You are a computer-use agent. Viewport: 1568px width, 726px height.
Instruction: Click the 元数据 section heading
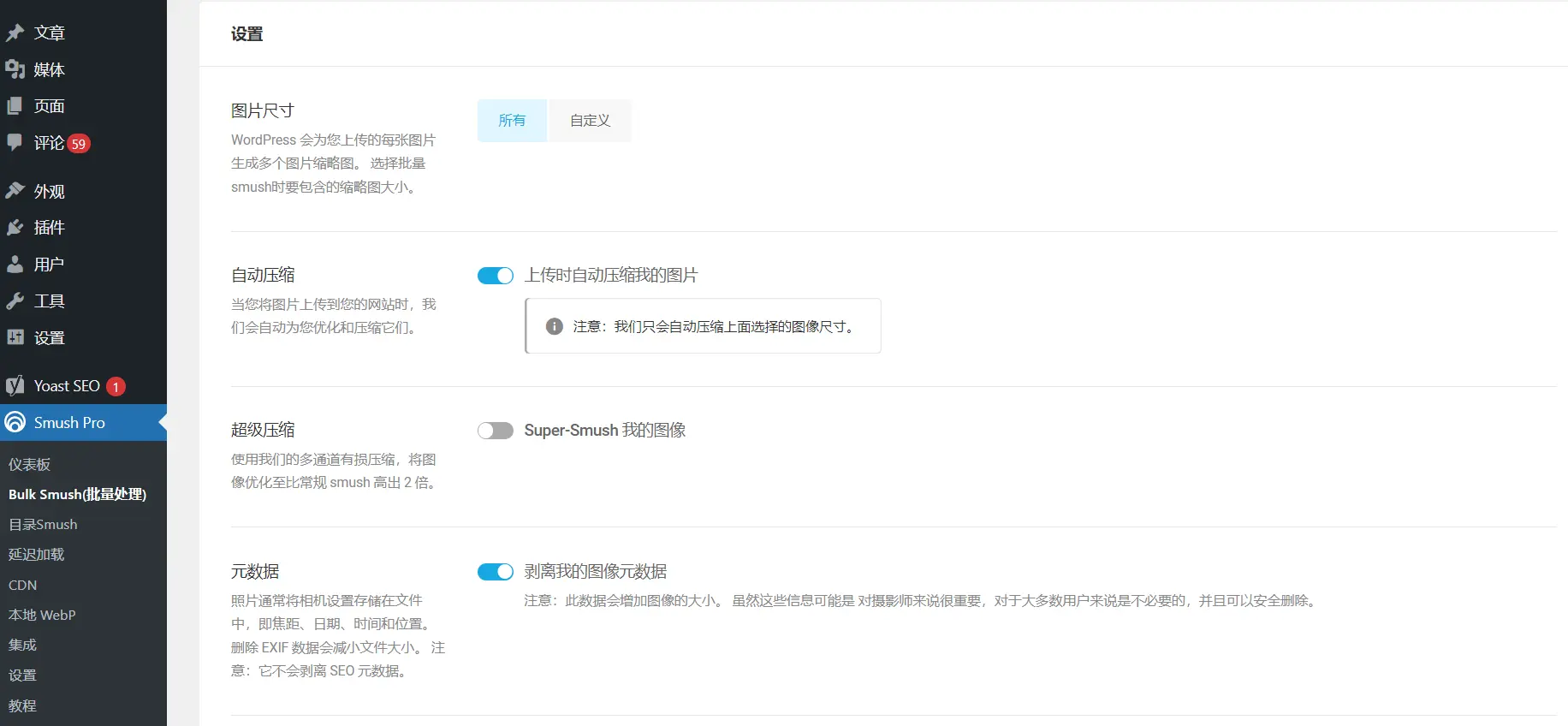pyautogui.click(x=255, y=571)
